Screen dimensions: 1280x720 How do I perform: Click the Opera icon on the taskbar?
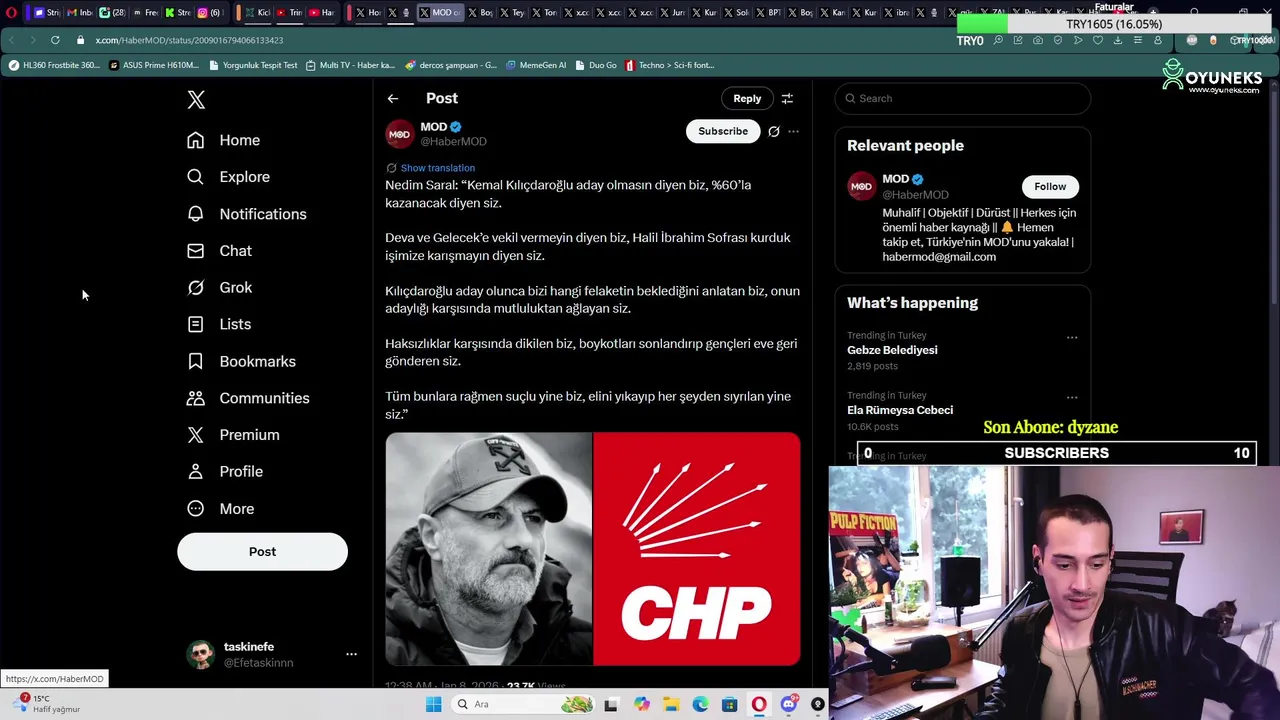pyautogui.click(x=759, y=704)
